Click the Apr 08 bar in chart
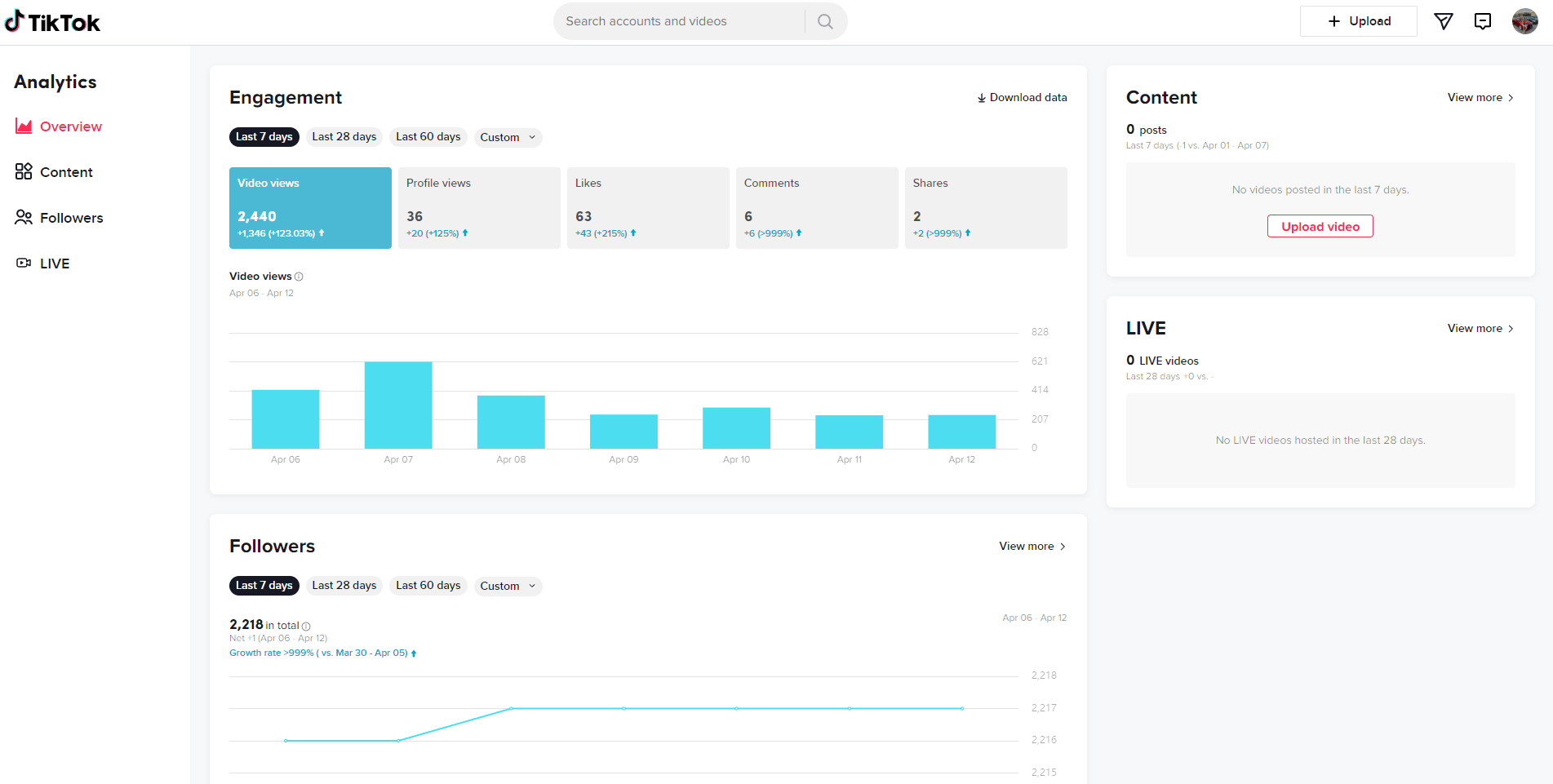This screenshot has height=784, width=1553. click(x=511, y=422)
